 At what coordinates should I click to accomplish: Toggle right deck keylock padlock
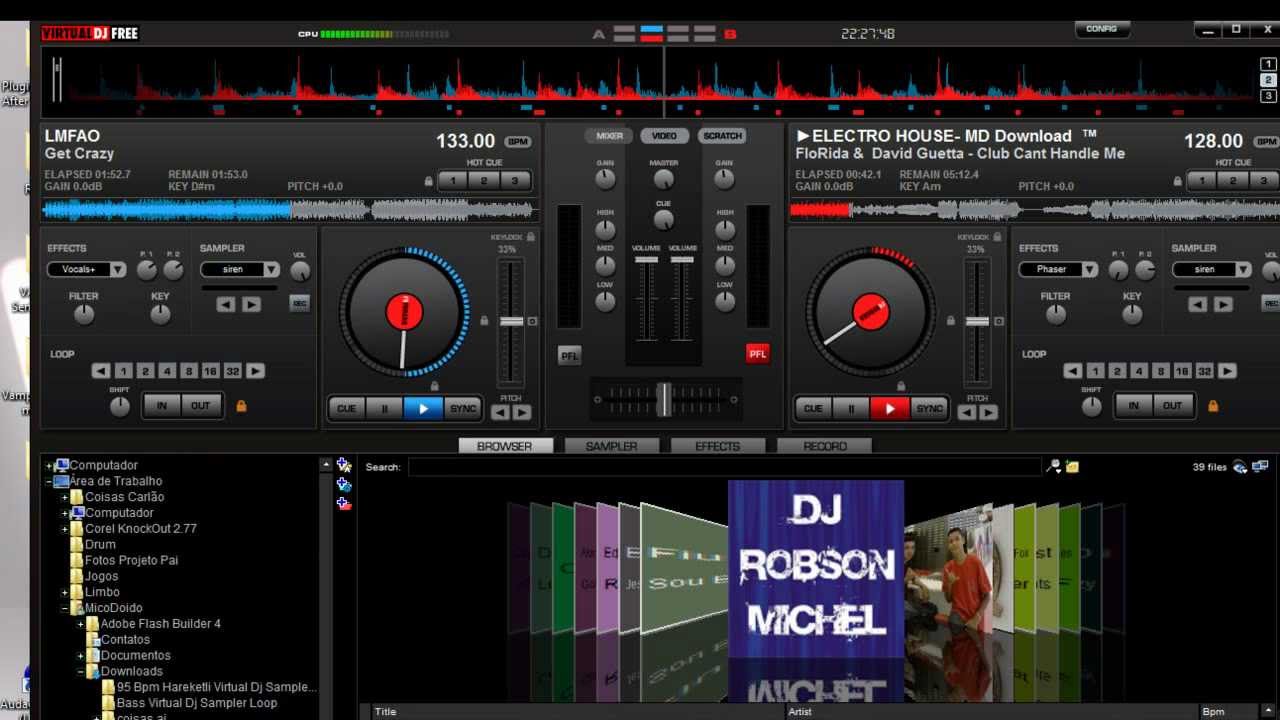click(x=997, y=237)
